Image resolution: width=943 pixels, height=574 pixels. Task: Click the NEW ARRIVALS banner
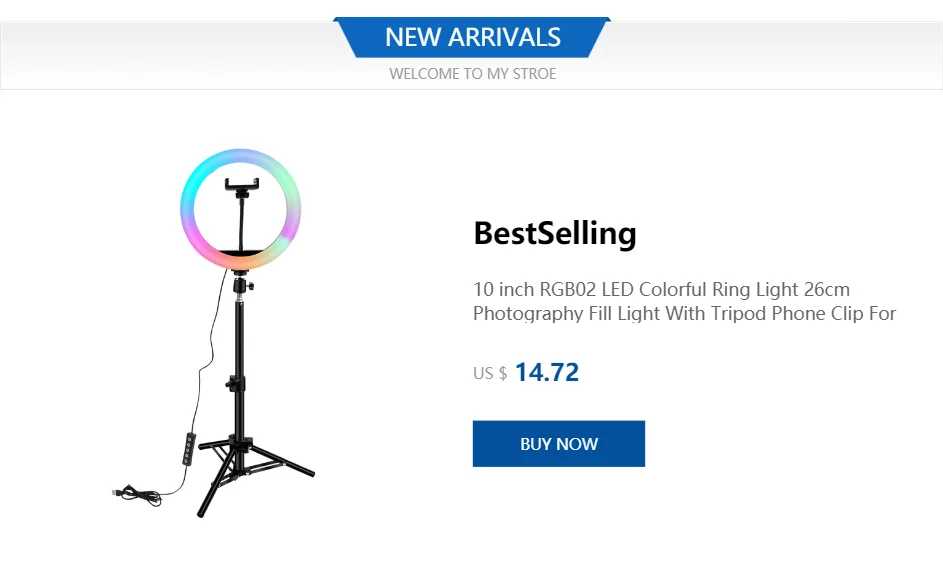[472, 38]
